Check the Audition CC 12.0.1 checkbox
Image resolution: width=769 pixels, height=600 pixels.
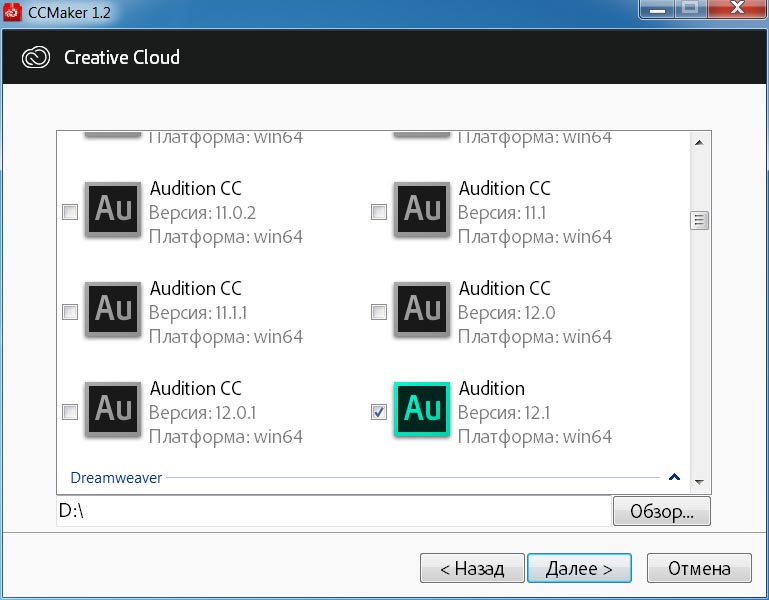(70, 412)
